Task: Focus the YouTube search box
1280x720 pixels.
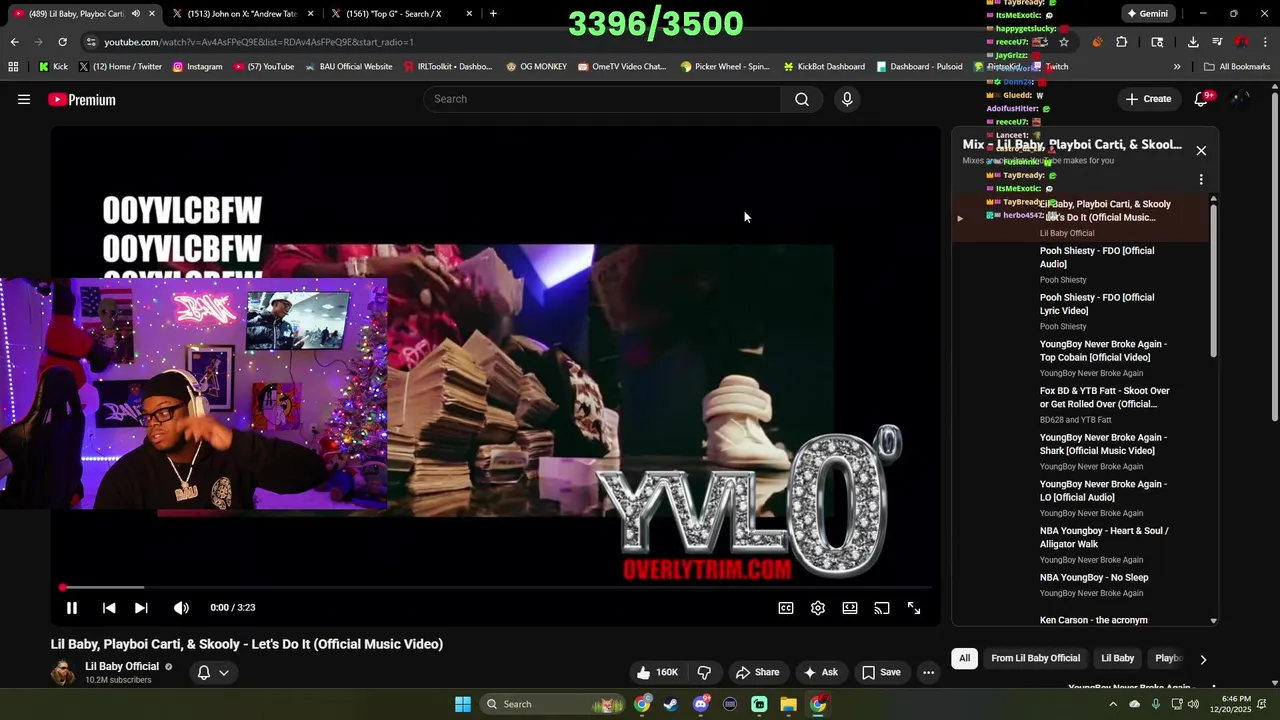Action: click(602, 99)
